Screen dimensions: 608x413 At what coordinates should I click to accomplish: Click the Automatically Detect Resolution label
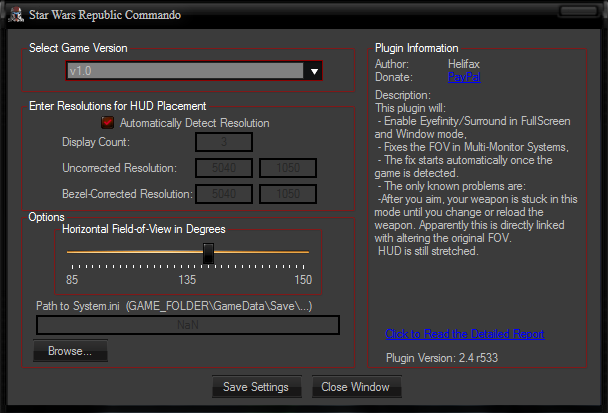(x=194, y=123)
